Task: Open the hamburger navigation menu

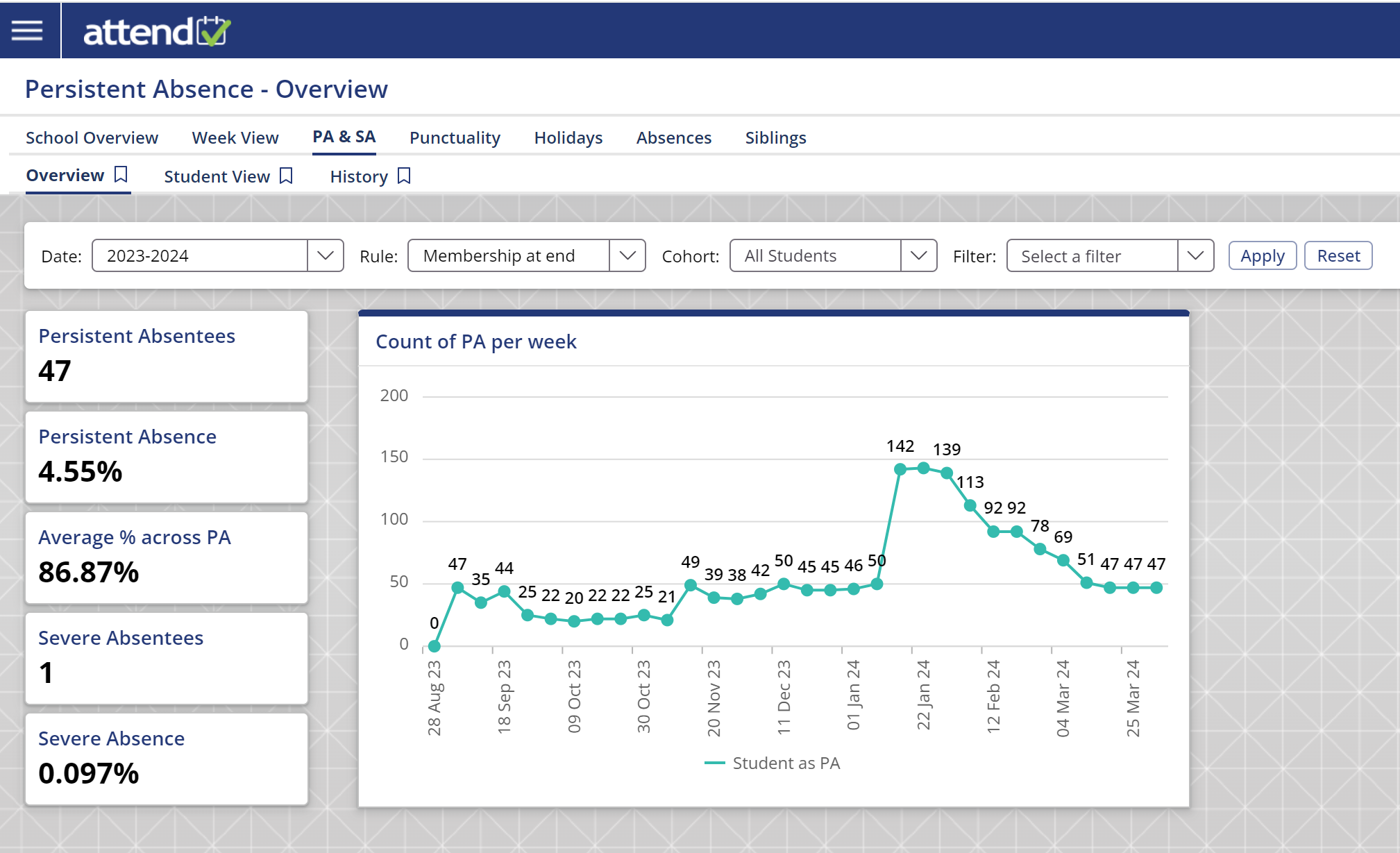Action: (x=27, y=31)
